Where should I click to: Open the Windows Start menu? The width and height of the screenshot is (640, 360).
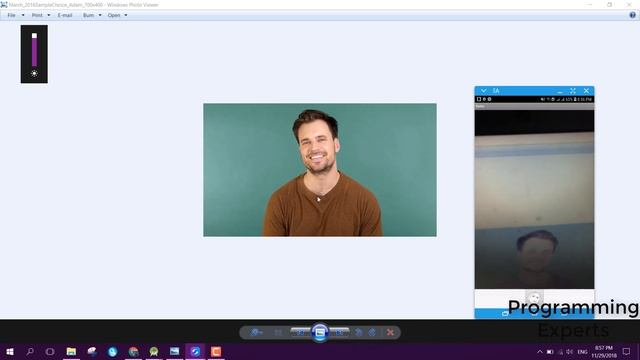pyautogui.click(x=10, y=351)
